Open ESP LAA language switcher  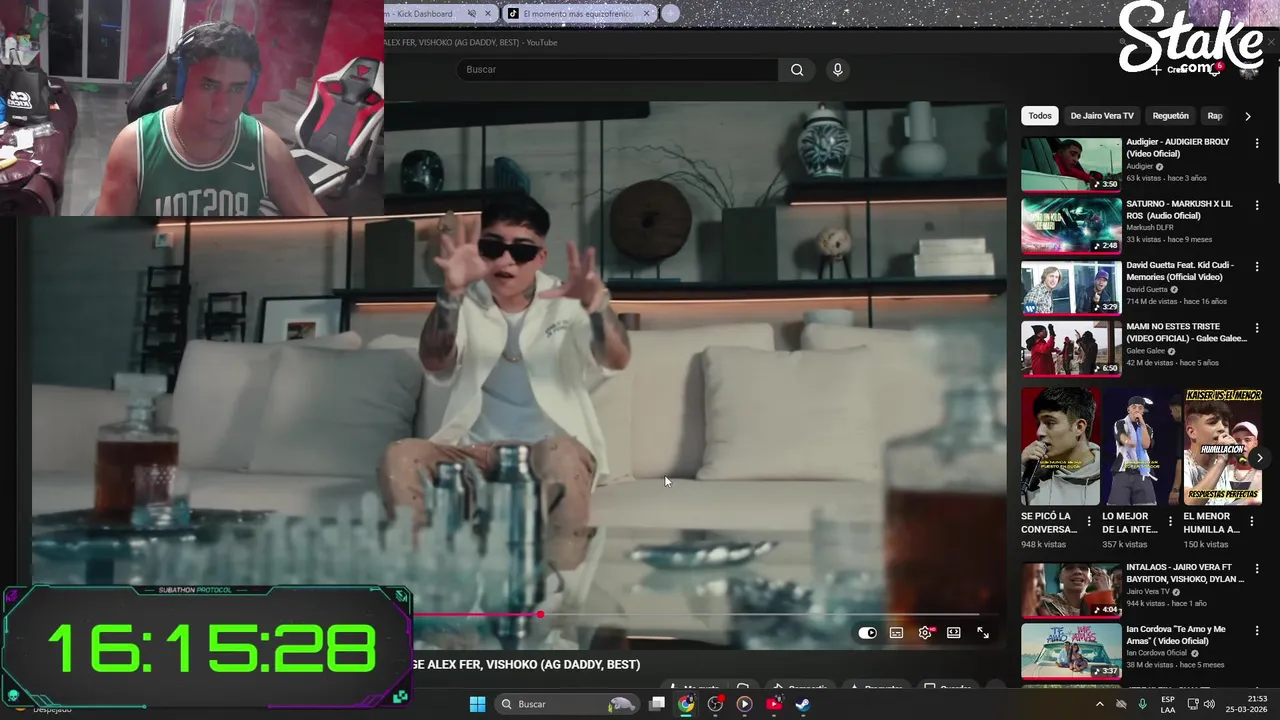pyautogui.click(x=1168, y=704)
